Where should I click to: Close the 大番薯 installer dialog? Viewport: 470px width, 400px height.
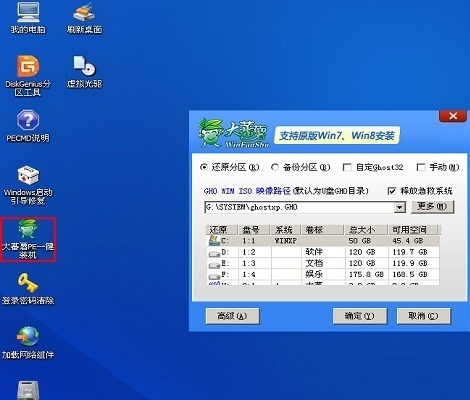453,116
